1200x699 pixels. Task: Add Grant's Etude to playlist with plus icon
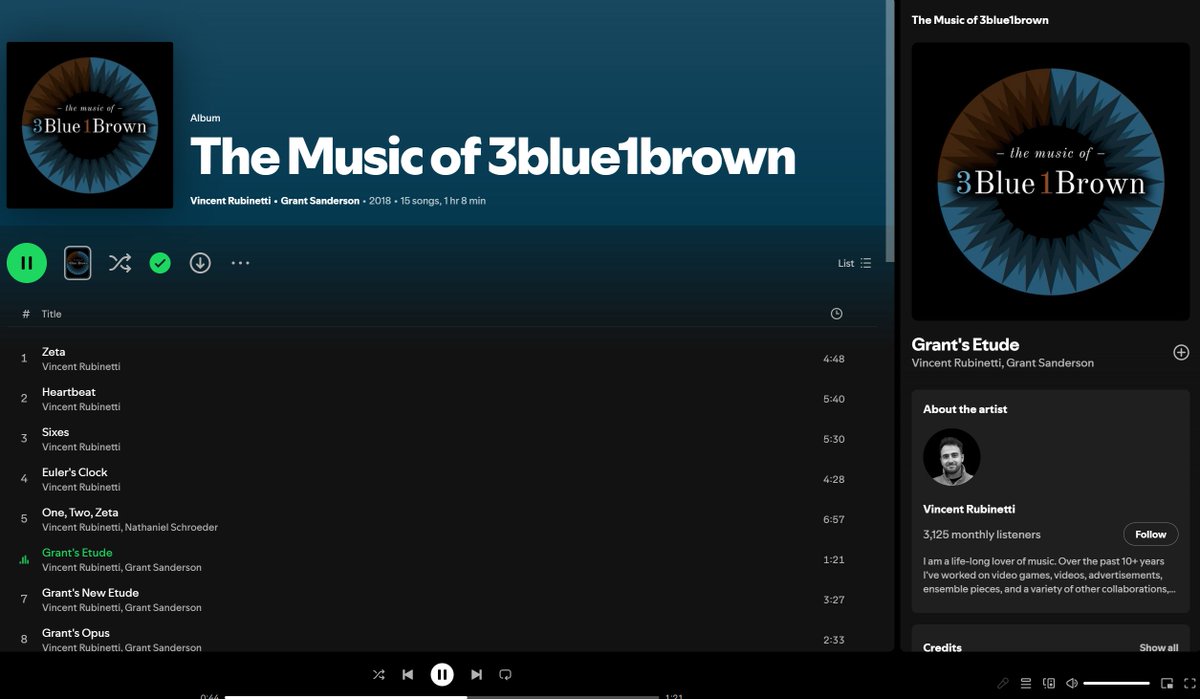(x=1181, y=352)
